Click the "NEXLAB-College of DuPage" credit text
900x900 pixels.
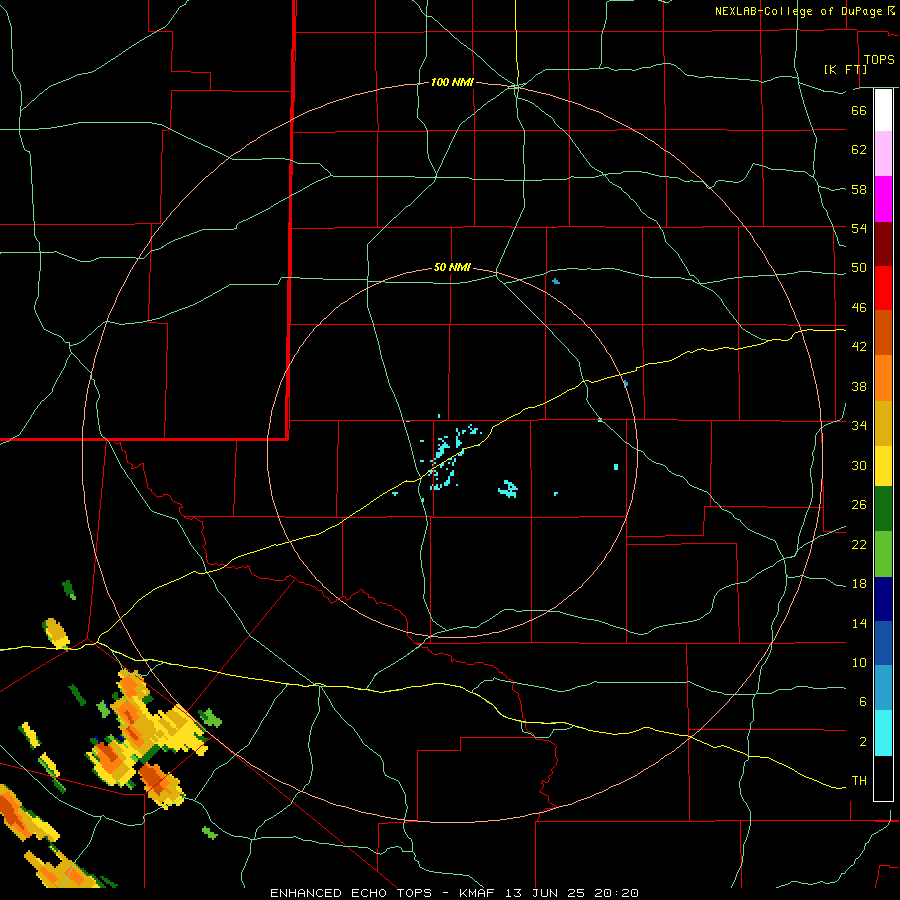pos(798,11)
